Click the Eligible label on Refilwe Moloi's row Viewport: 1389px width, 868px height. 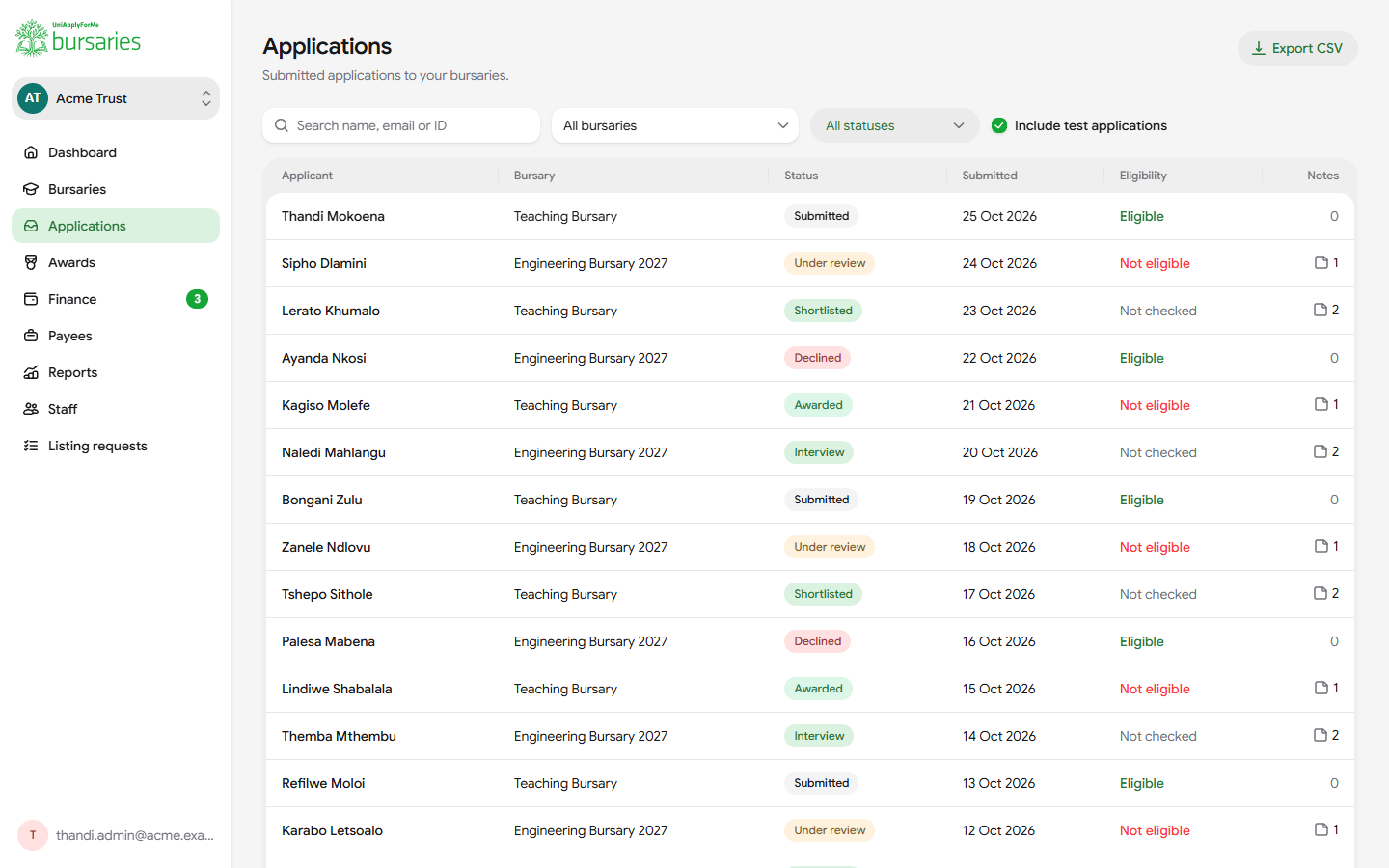point(1142,783)
